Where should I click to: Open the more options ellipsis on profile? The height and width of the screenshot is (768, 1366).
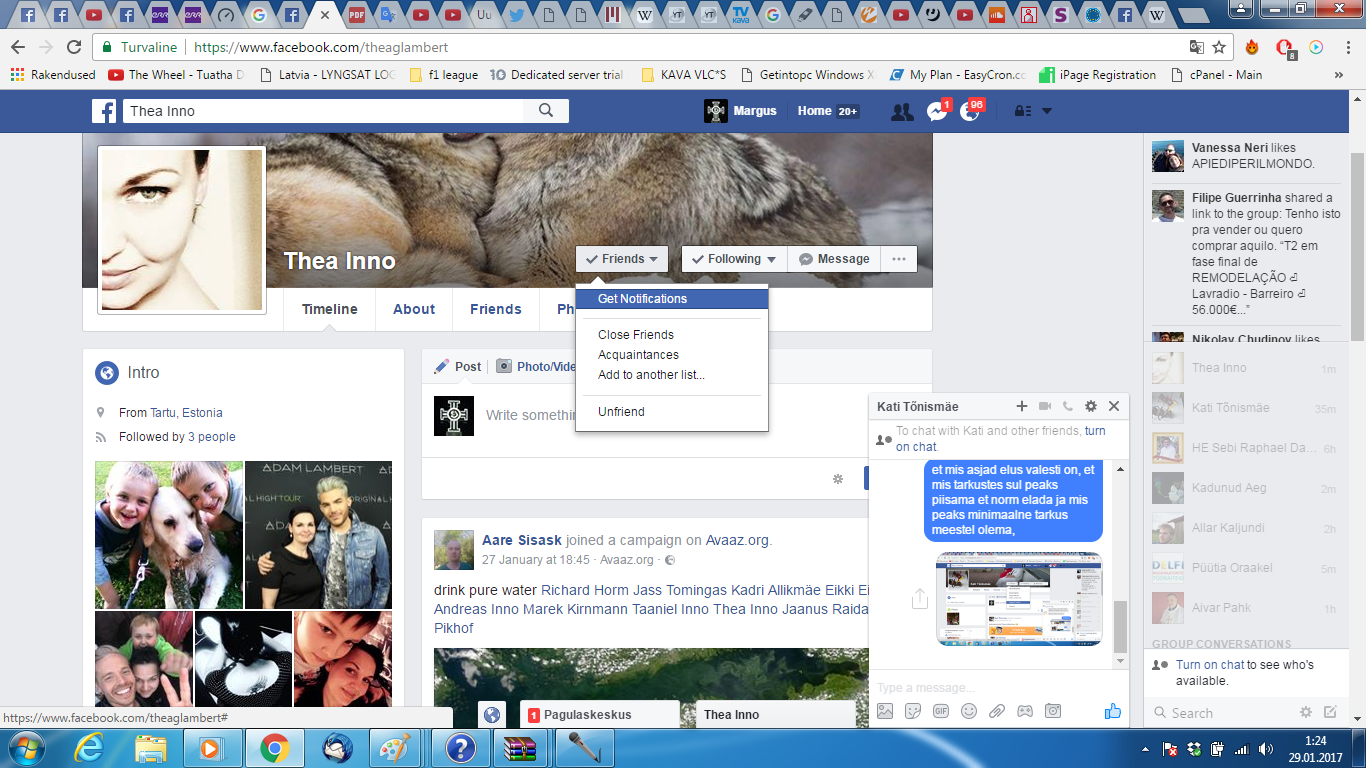point(899,259)
